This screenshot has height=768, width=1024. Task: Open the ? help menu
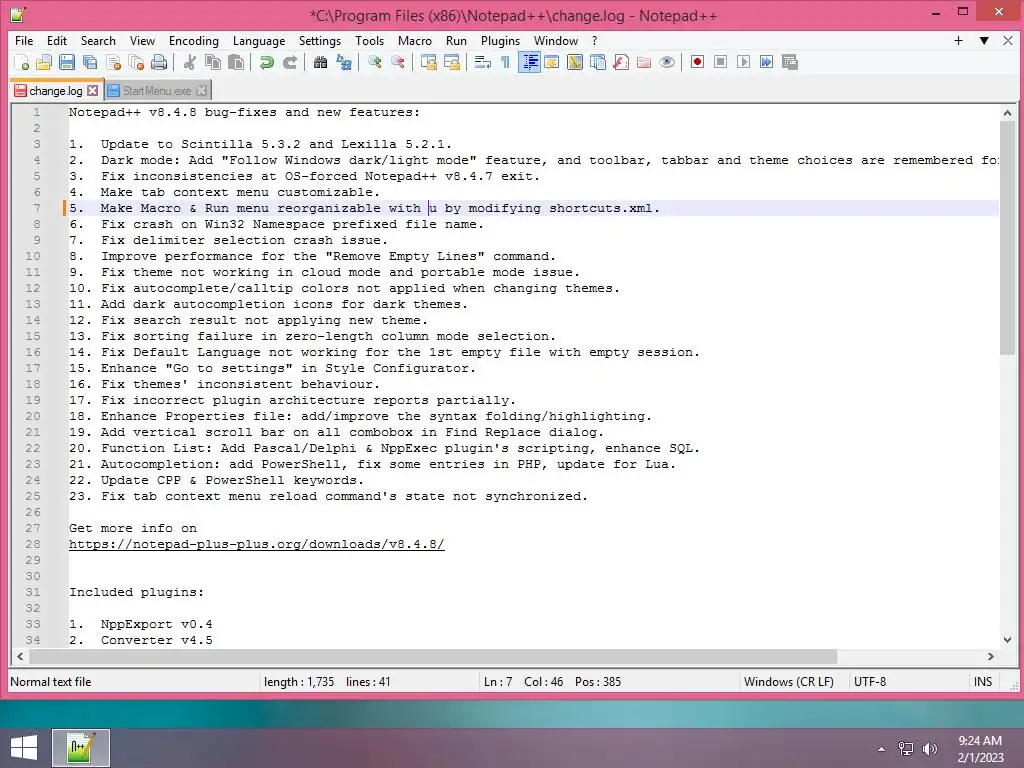[x=594, y=40]
